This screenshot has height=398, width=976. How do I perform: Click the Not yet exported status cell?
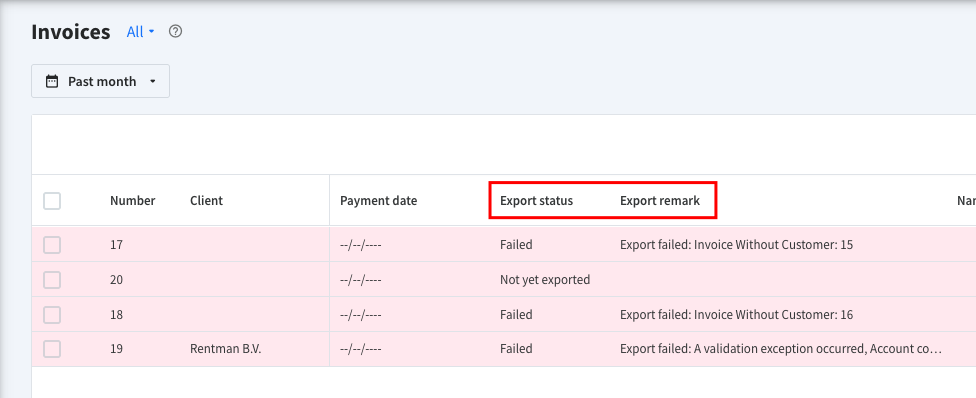545,280
